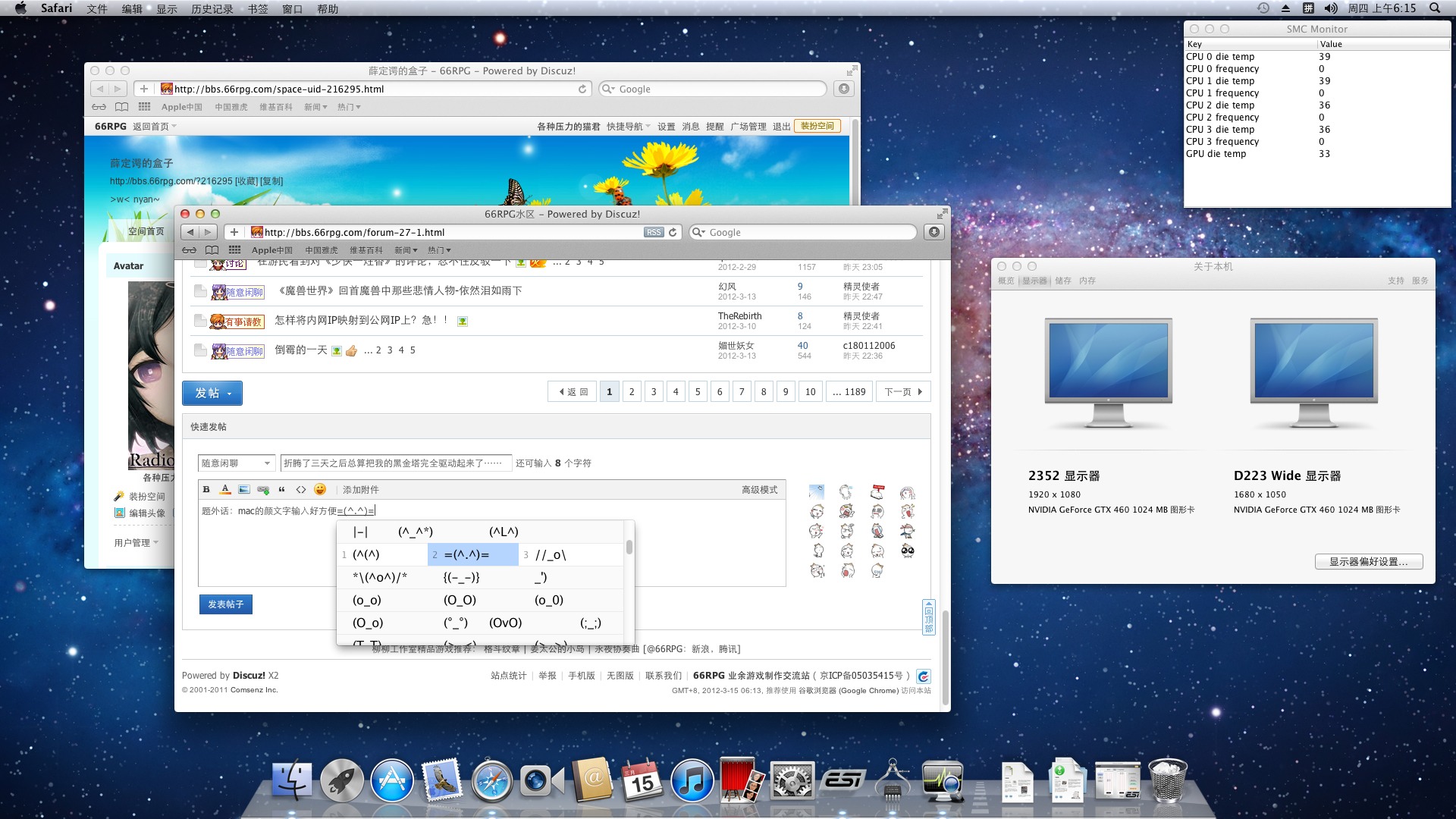Open the 书签 menu in menu bar
This screenshot has width=1456, height=819.
[258, 9]
